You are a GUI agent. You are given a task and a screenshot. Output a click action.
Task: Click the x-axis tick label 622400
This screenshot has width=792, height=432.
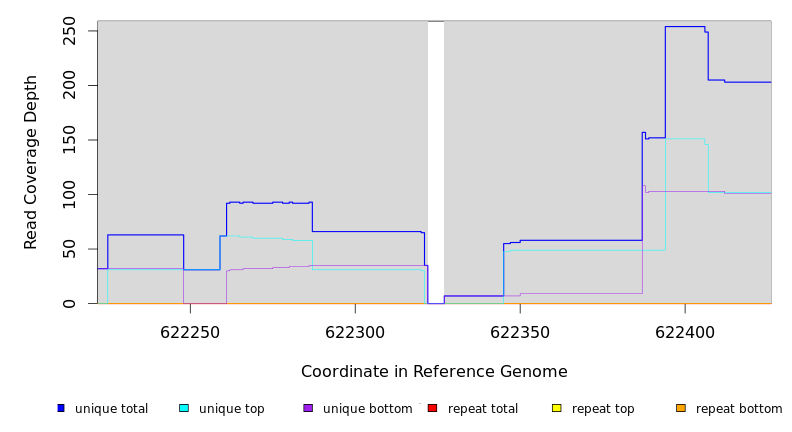coord(685,332)
